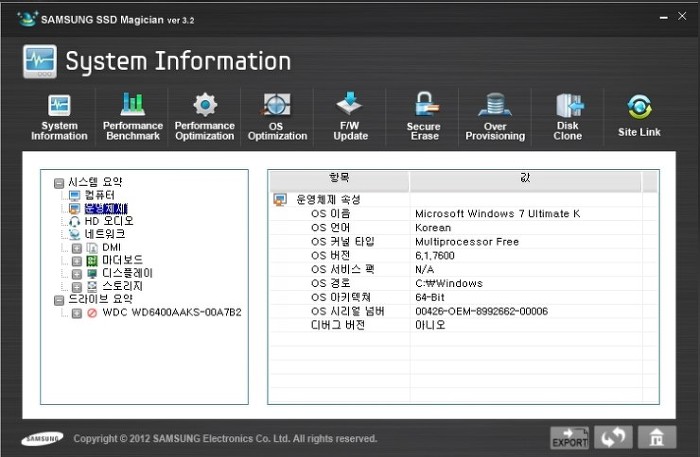
Task: Click the OS 이름 row label
Action: coord(331,214)
